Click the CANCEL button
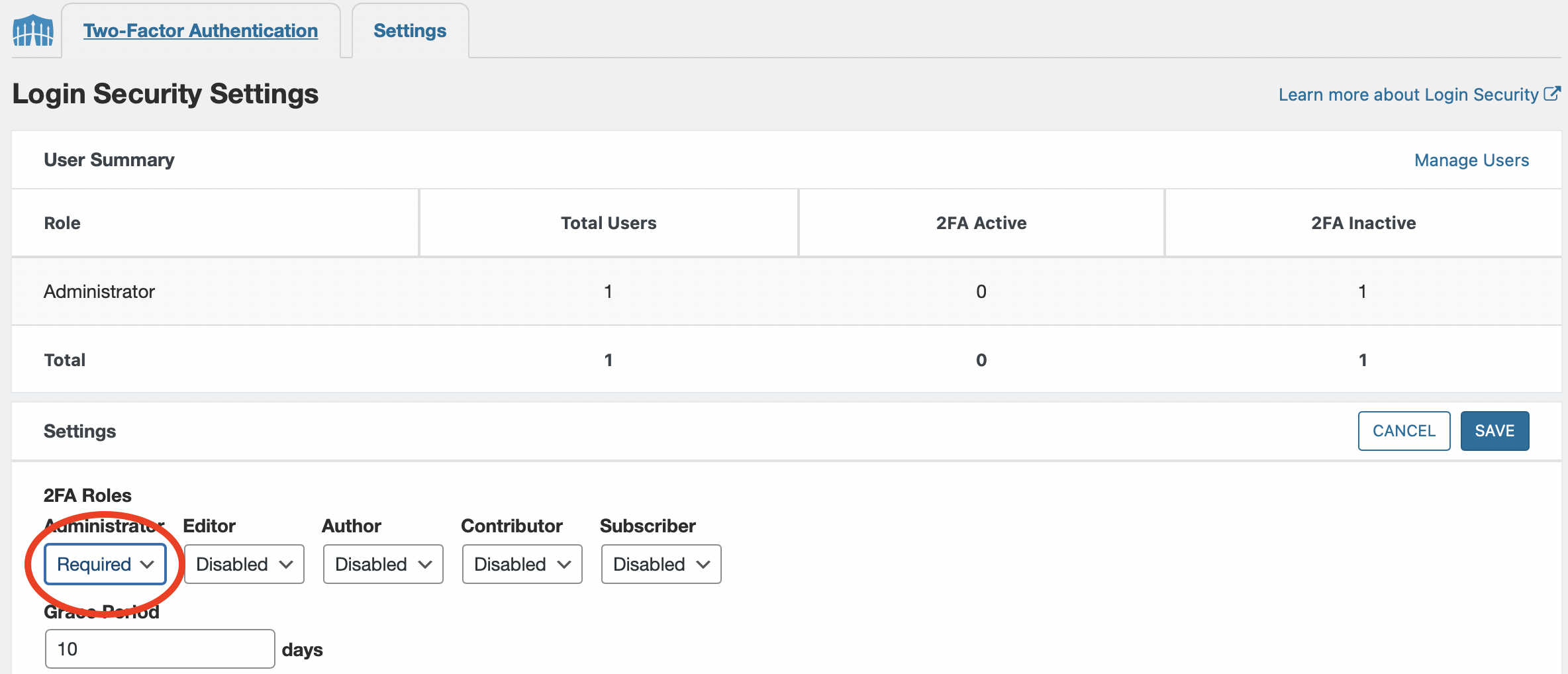Viewport: 1568px width, 674px height. point(1404,431)
